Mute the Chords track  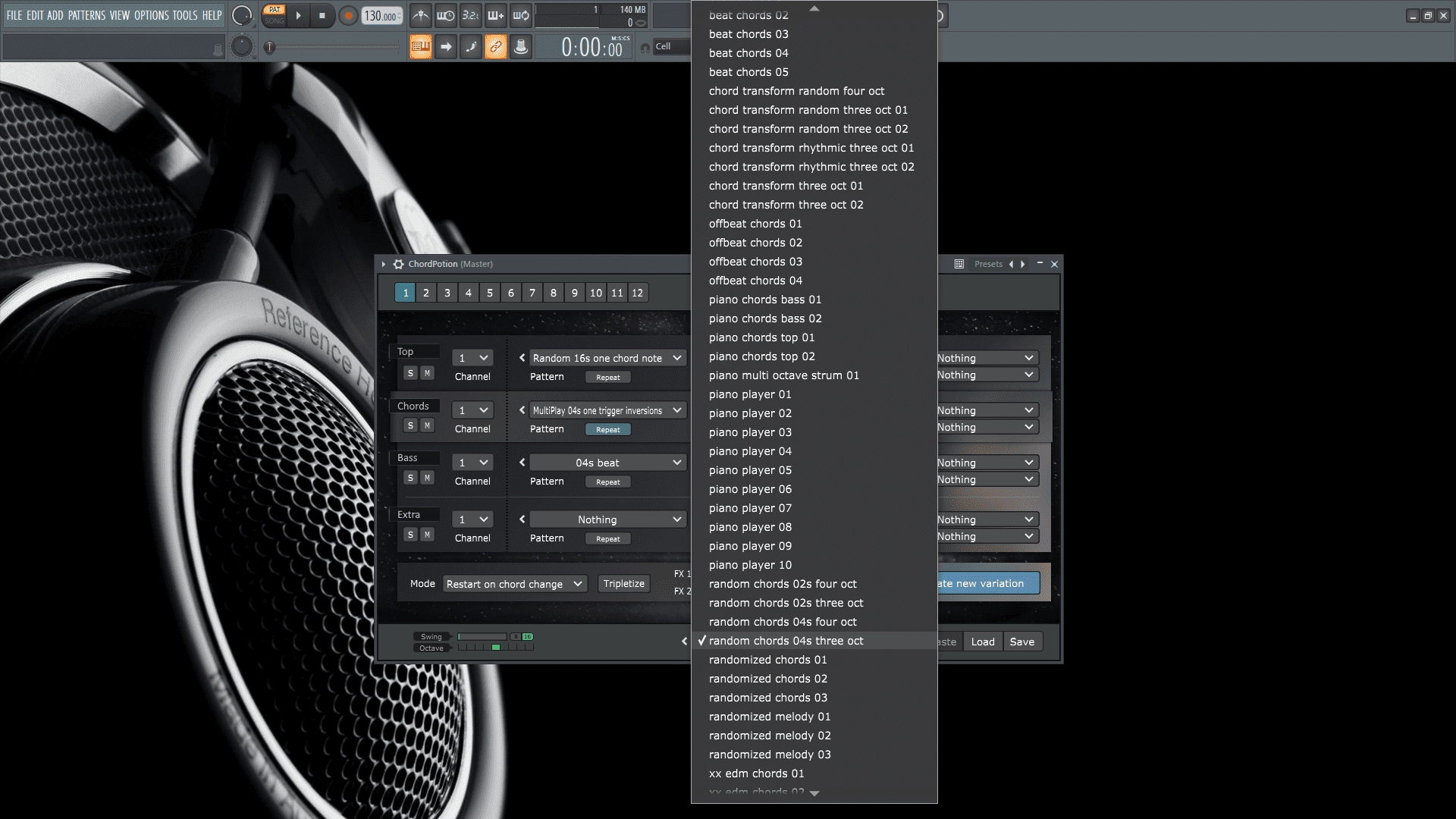427,425
